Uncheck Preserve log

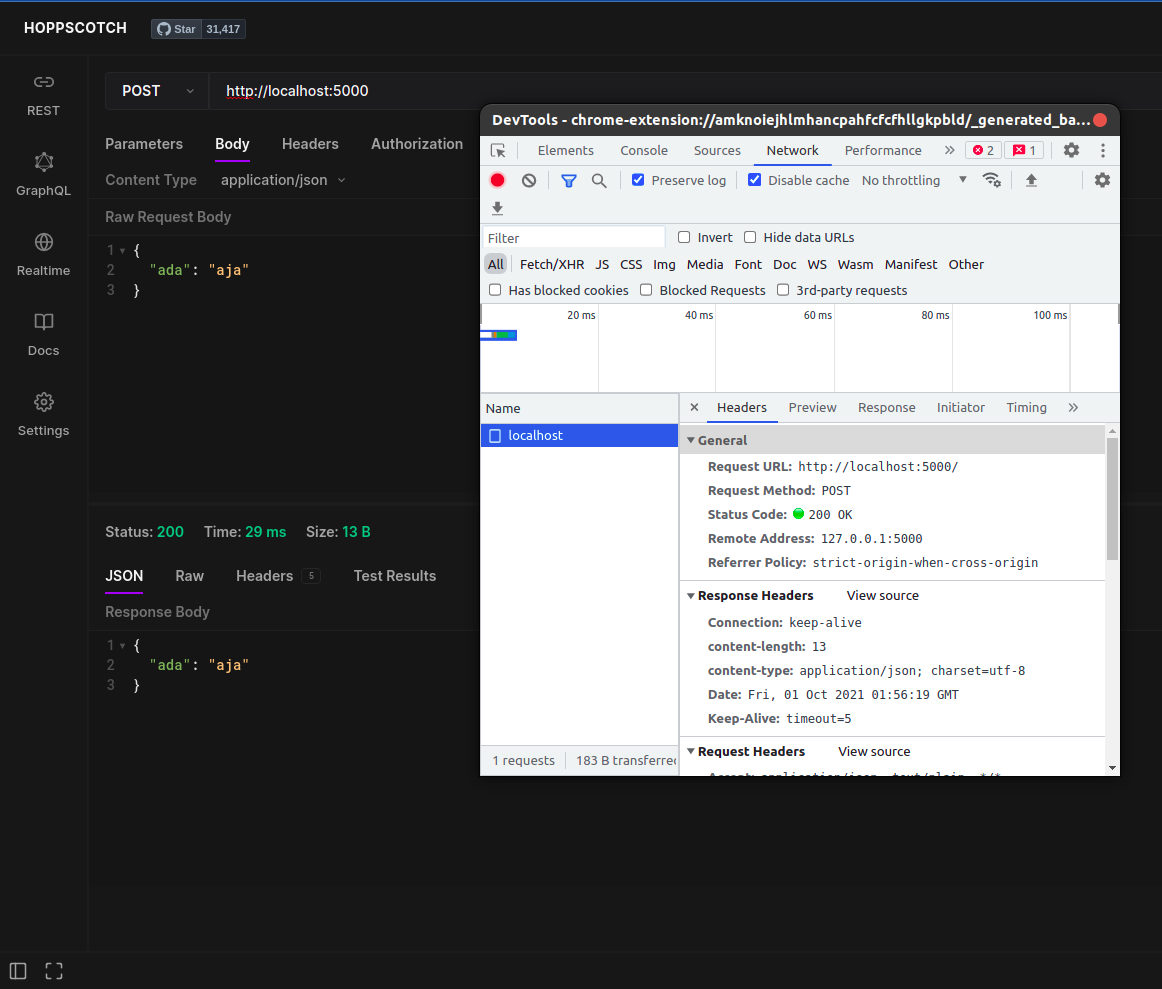(637, 180)
